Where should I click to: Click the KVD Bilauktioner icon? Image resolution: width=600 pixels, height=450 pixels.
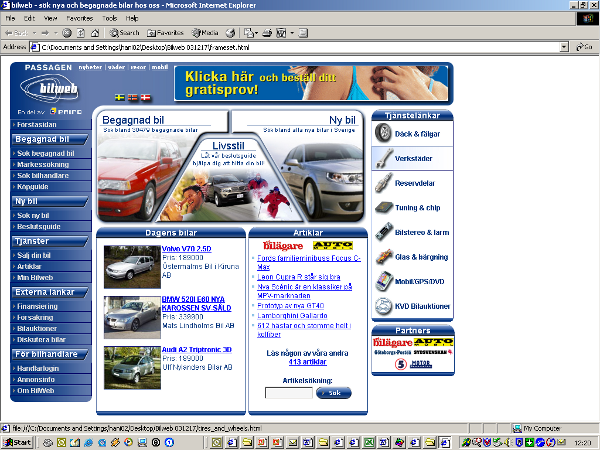[383, 306]
